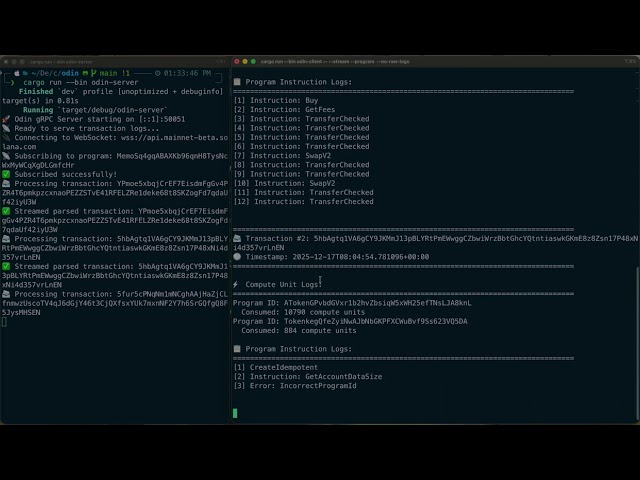Click the 'wss://api.mainnet-beta.so' WebSocket URL
Image resolution: width=640 pixels, height=480 pixels.
[174, 138]
